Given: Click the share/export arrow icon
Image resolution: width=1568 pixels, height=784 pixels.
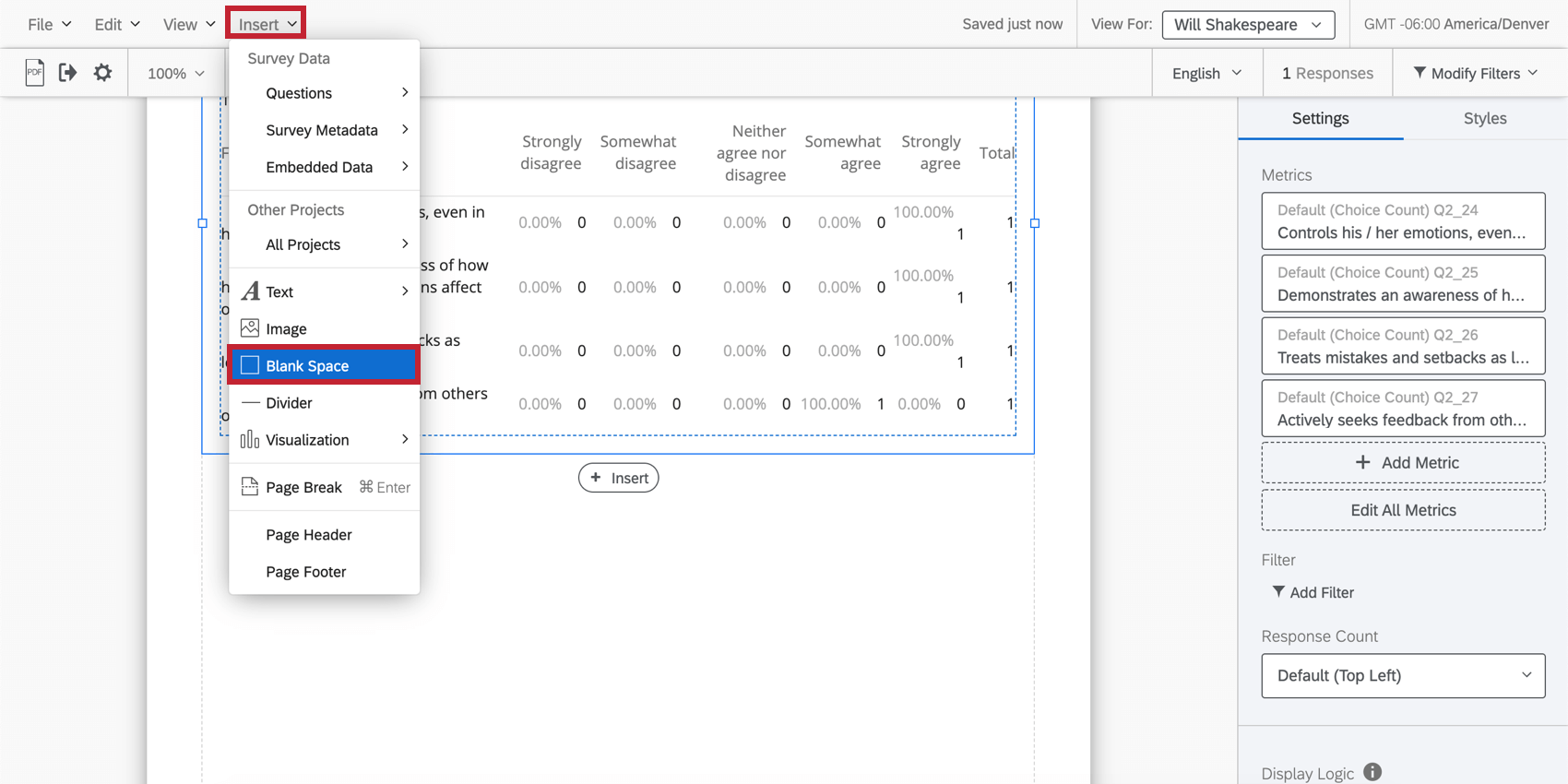Looking at the screenshot, I should point(67,73).
